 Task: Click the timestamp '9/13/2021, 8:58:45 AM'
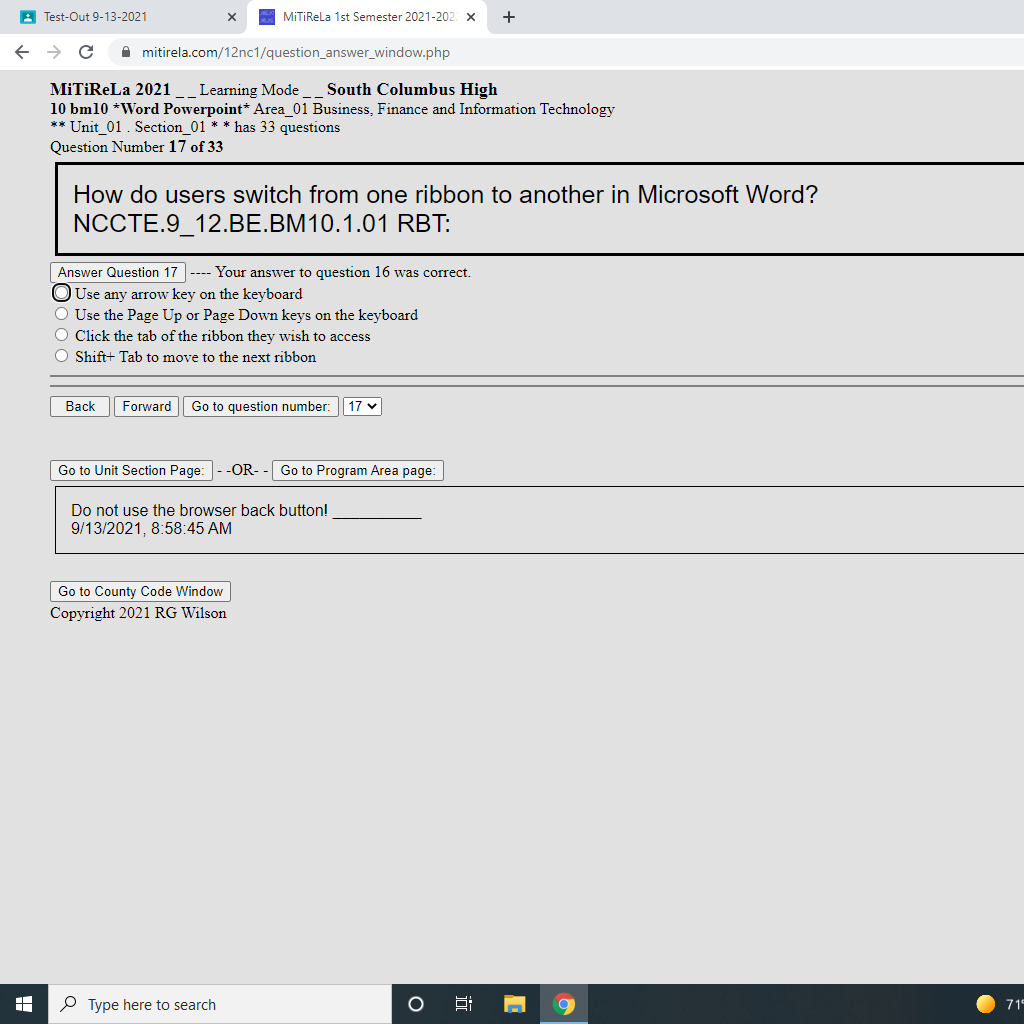[x=152, y=528]
